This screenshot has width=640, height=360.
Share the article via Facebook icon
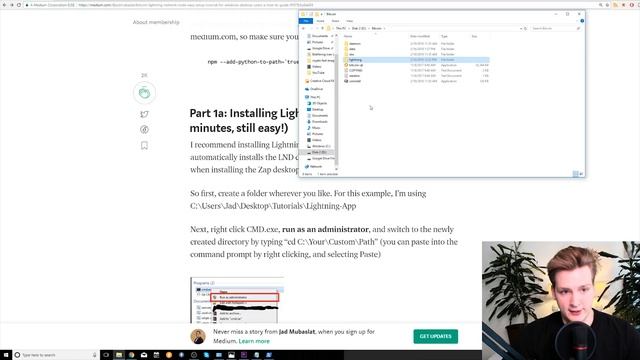coord(144,129)
